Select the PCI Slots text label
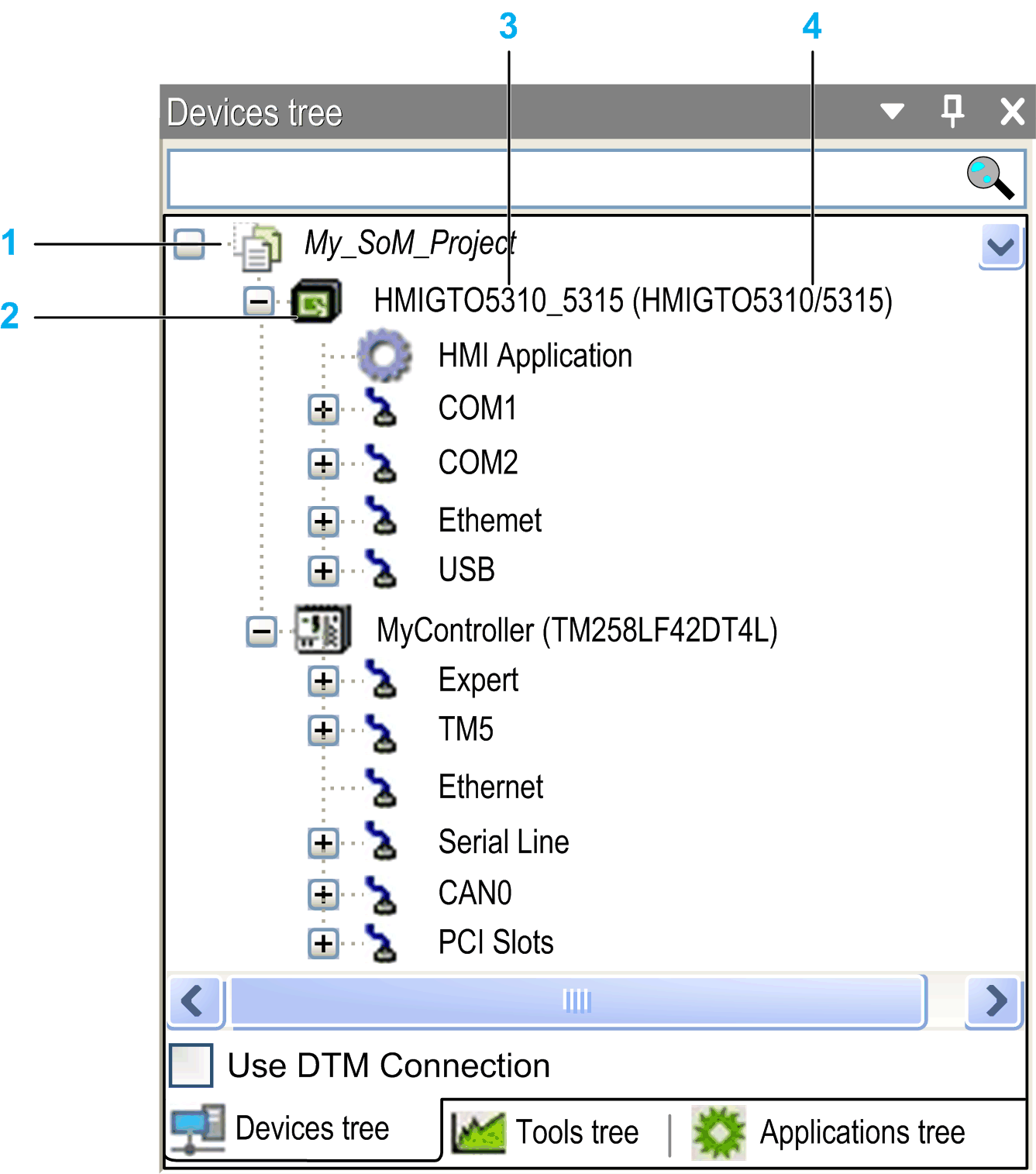Image resolution: width=1036 pixels, height=1174 pixels. pyautogui.click(x=496, y=943)
